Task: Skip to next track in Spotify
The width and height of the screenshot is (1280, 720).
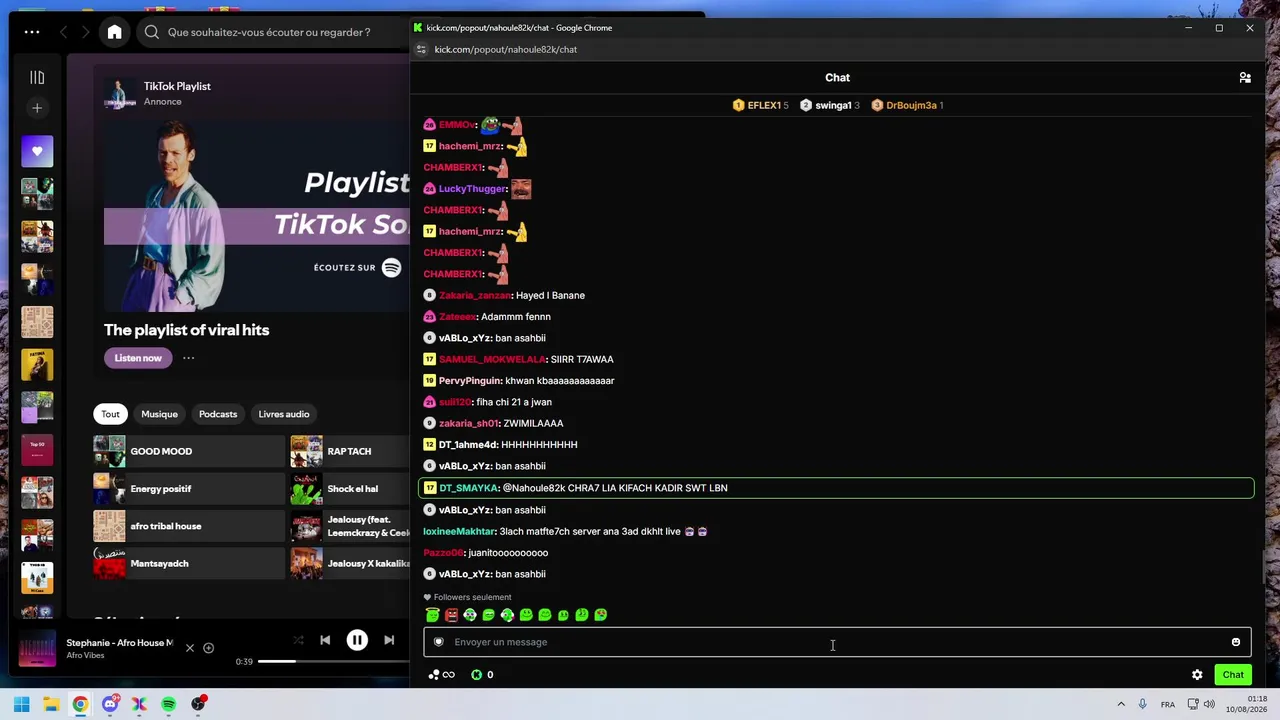Action: 389,640
